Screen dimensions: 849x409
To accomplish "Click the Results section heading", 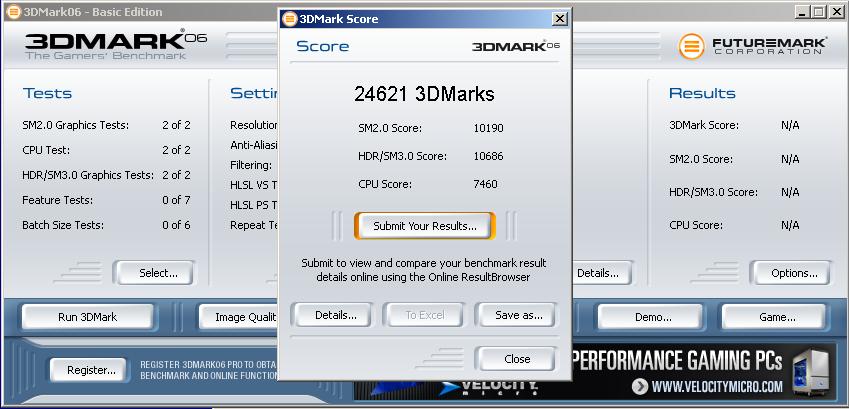I will (x=702, y=93).
